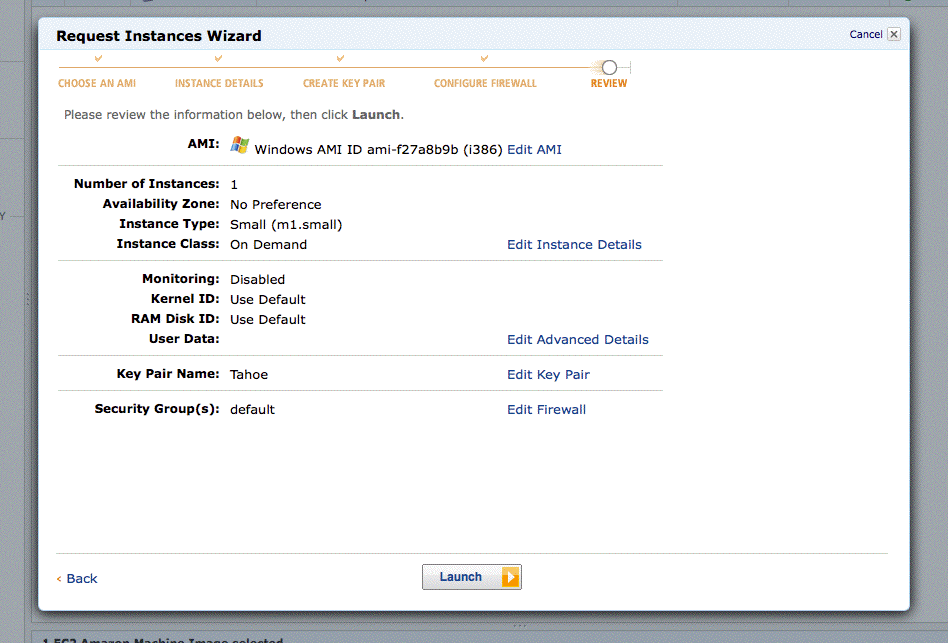Image resolution: width=948 pixels, height=643 pixels.
Task: Click the Cancel link in the header
Action: (865, 34)
